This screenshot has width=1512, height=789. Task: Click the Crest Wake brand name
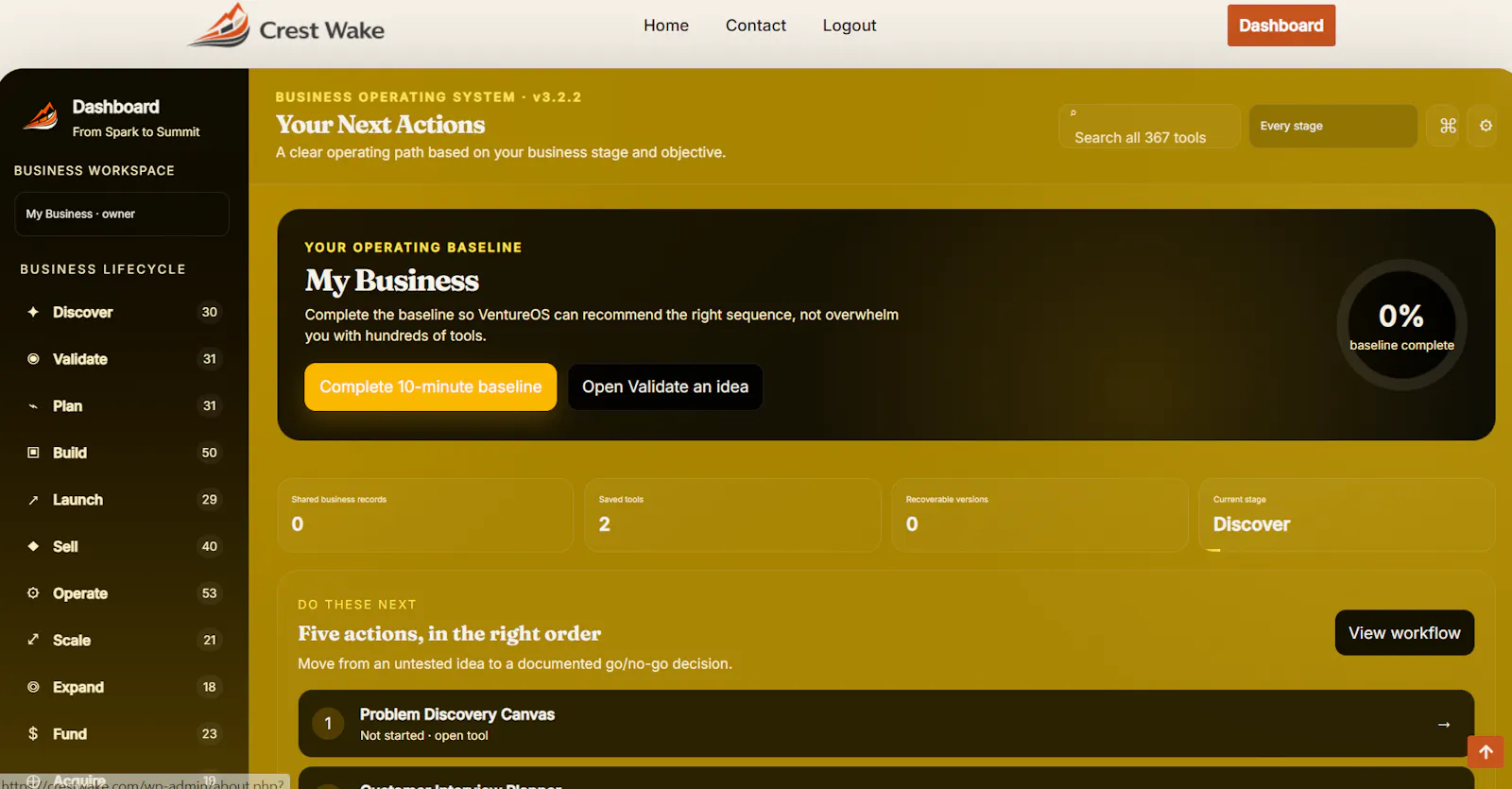pos(321,30)
